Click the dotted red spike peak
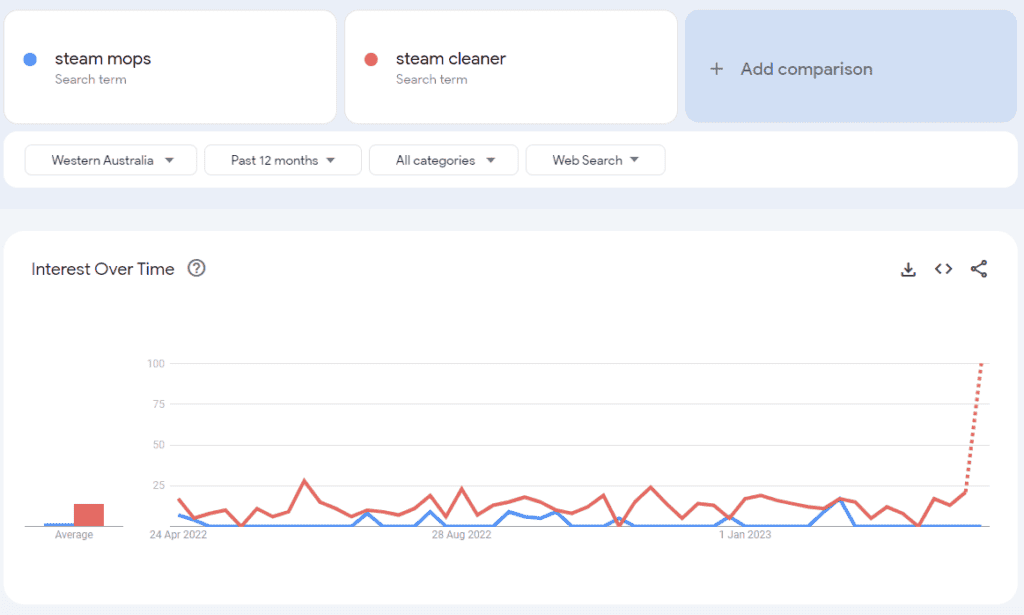The image size is (1024, 615). [x=981, y=364]
